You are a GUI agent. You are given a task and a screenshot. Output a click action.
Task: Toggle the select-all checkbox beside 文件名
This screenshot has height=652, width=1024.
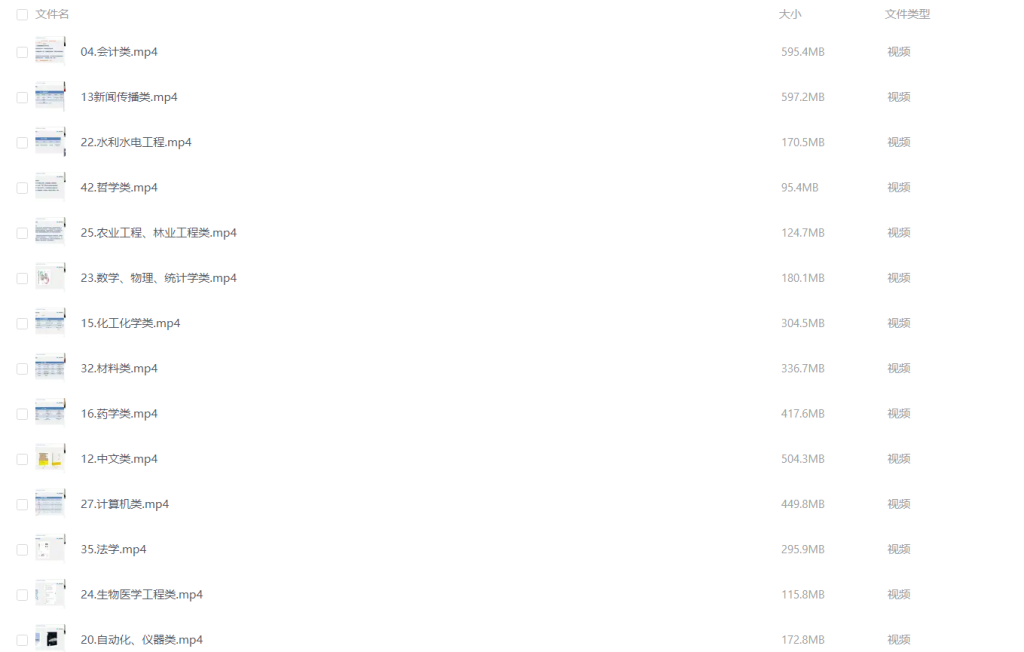[x=22, y=14]
